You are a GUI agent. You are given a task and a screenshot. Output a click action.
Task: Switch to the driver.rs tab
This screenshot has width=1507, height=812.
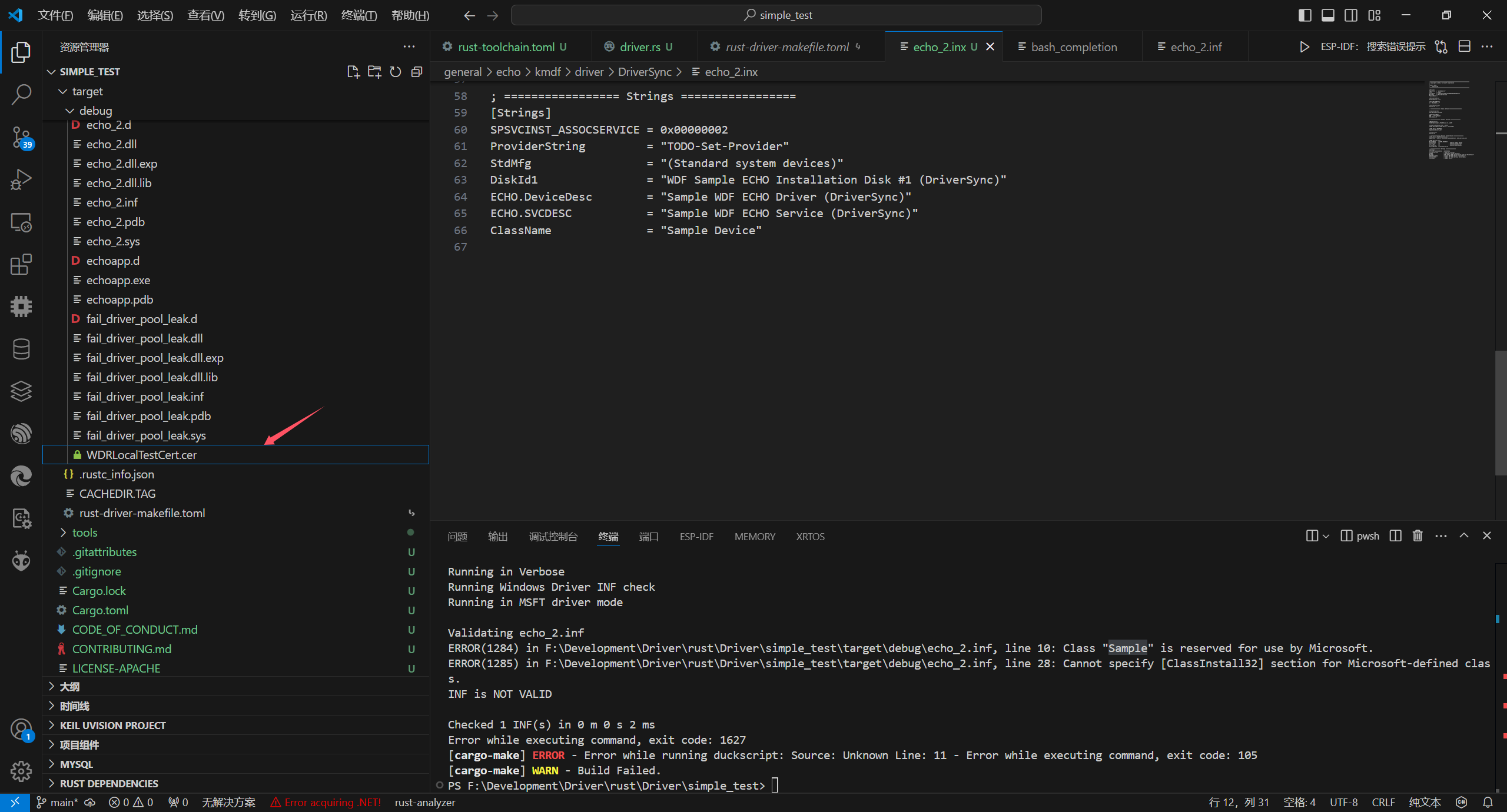pyautogui.click(x=639, y=47)
